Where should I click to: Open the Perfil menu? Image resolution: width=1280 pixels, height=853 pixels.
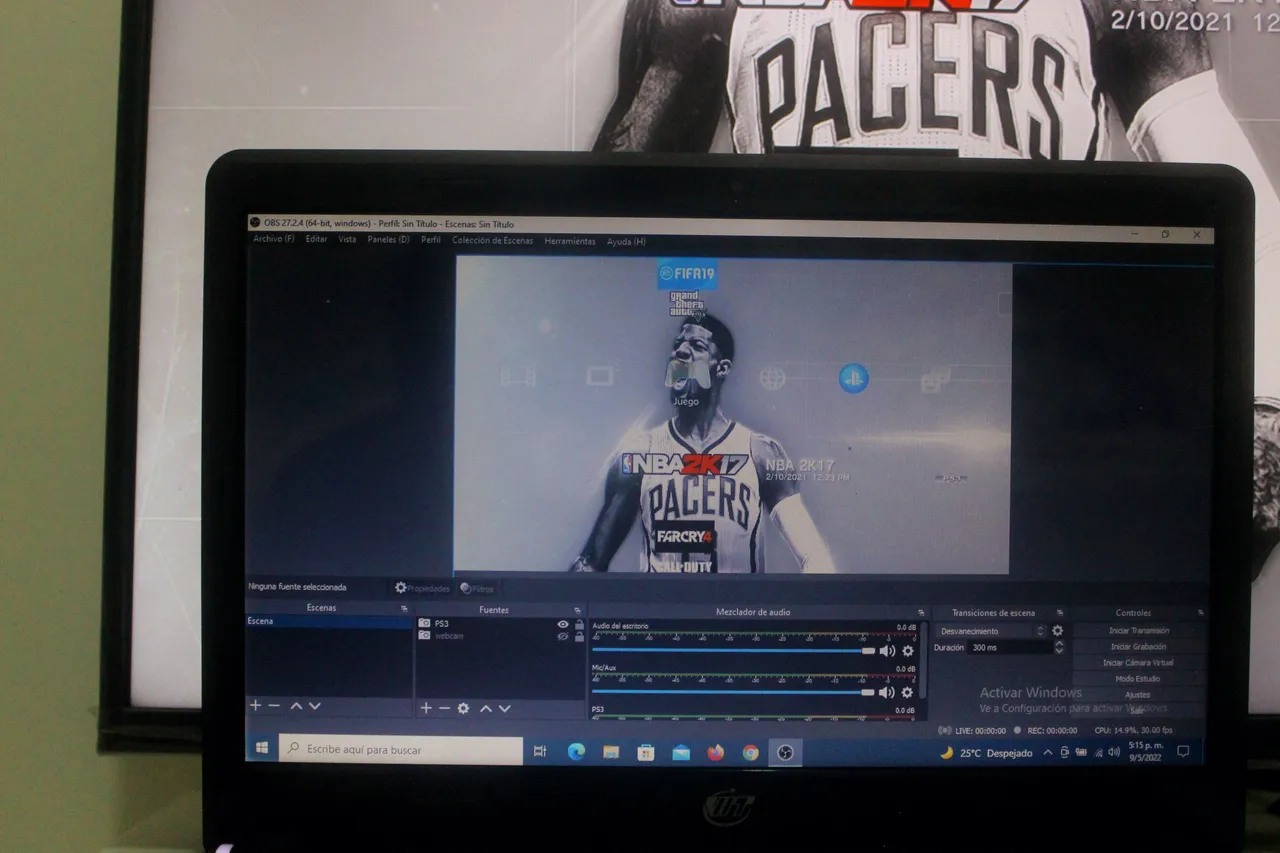(x=431, y=240)
